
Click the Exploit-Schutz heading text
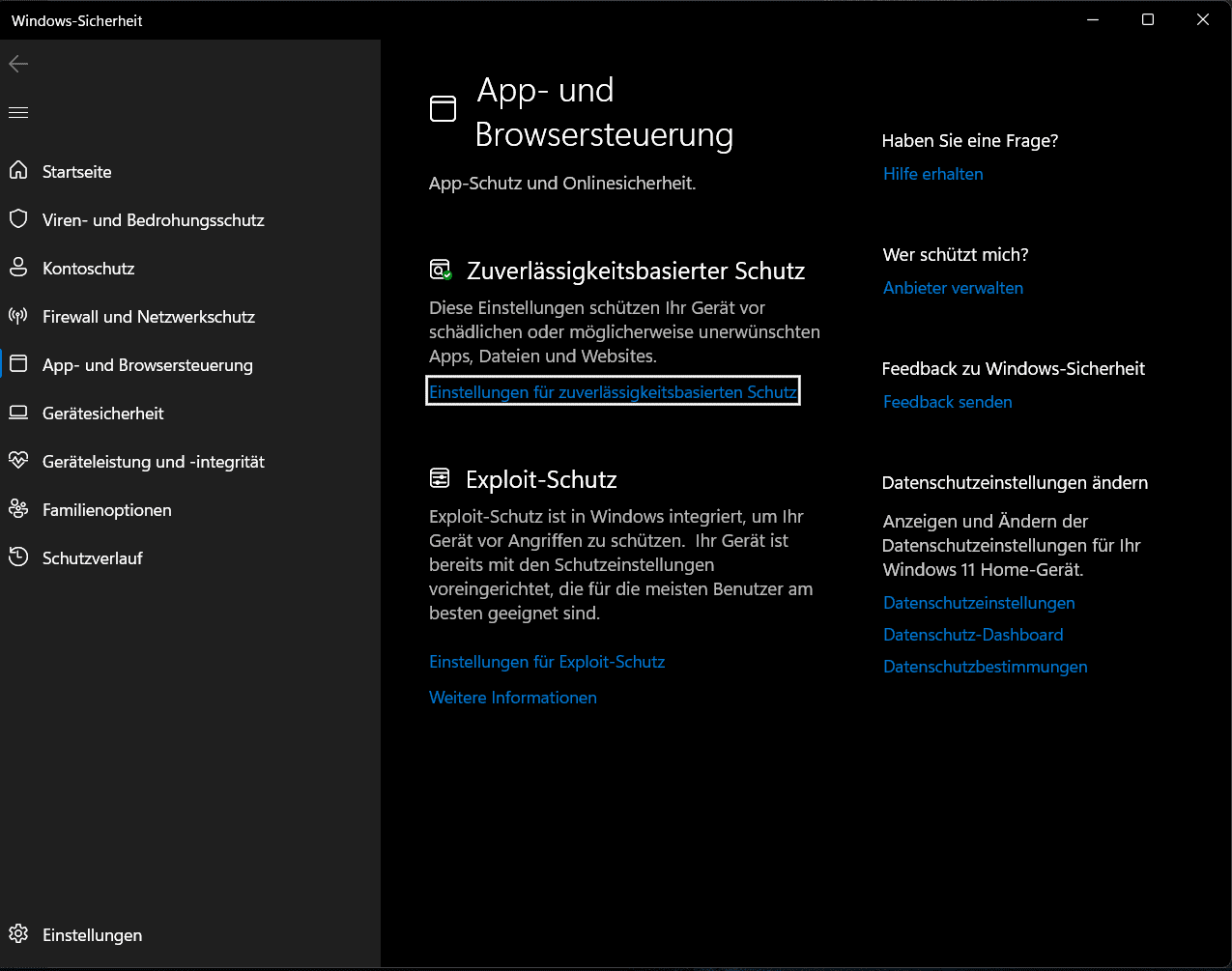tap(541, 479)
